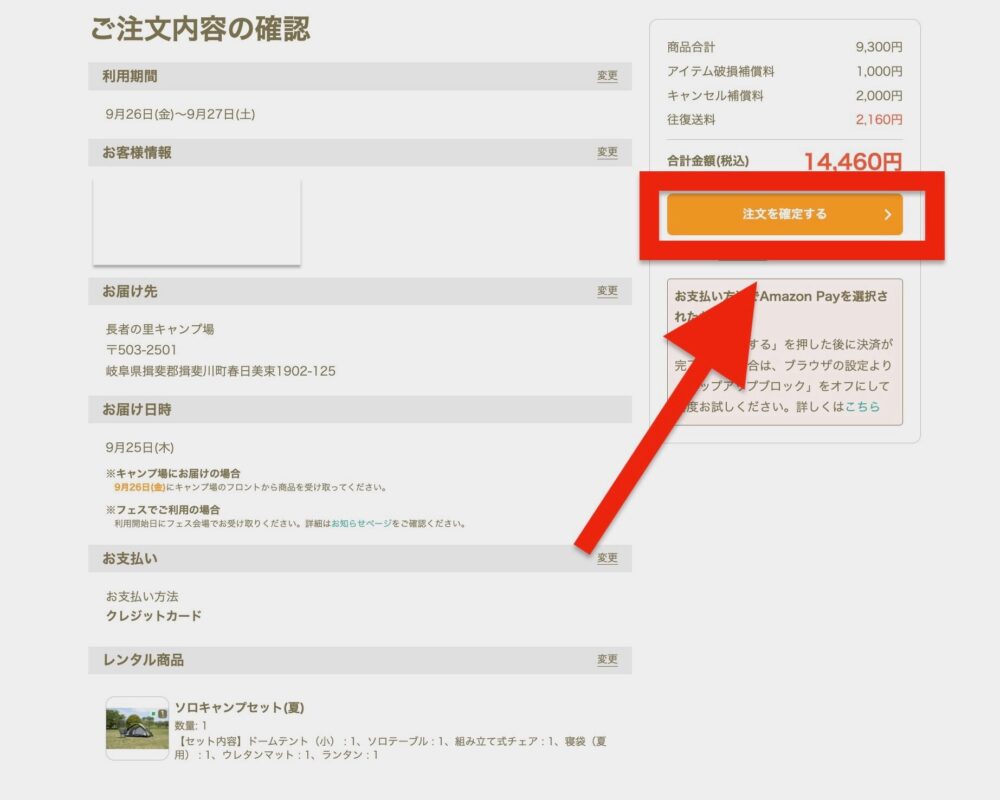
Task: Click the こちら link in Amazon Pay notice
Action: click(x=862, y=407)
